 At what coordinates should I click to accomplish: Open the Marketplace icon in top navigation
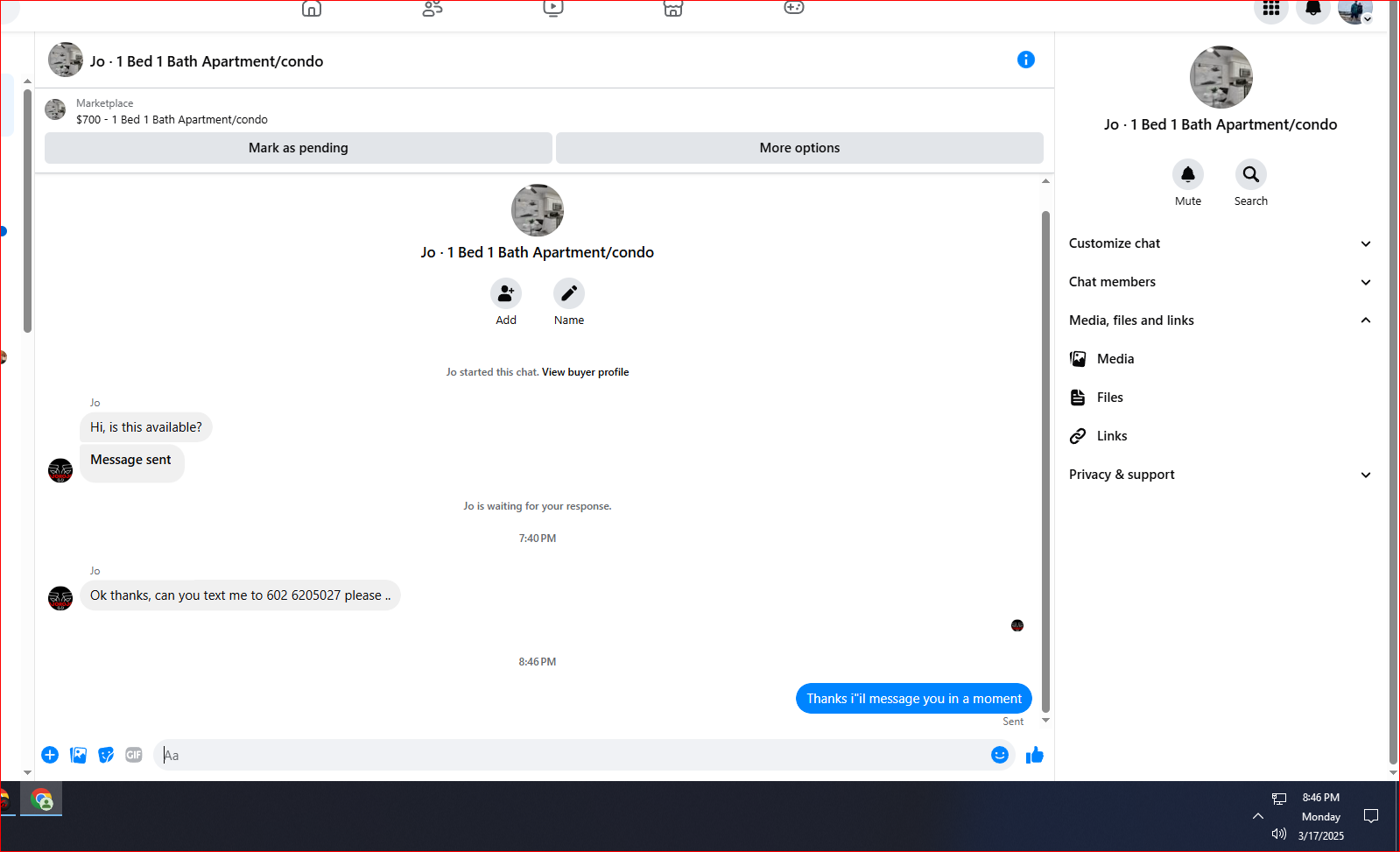[x=673, y=9]
